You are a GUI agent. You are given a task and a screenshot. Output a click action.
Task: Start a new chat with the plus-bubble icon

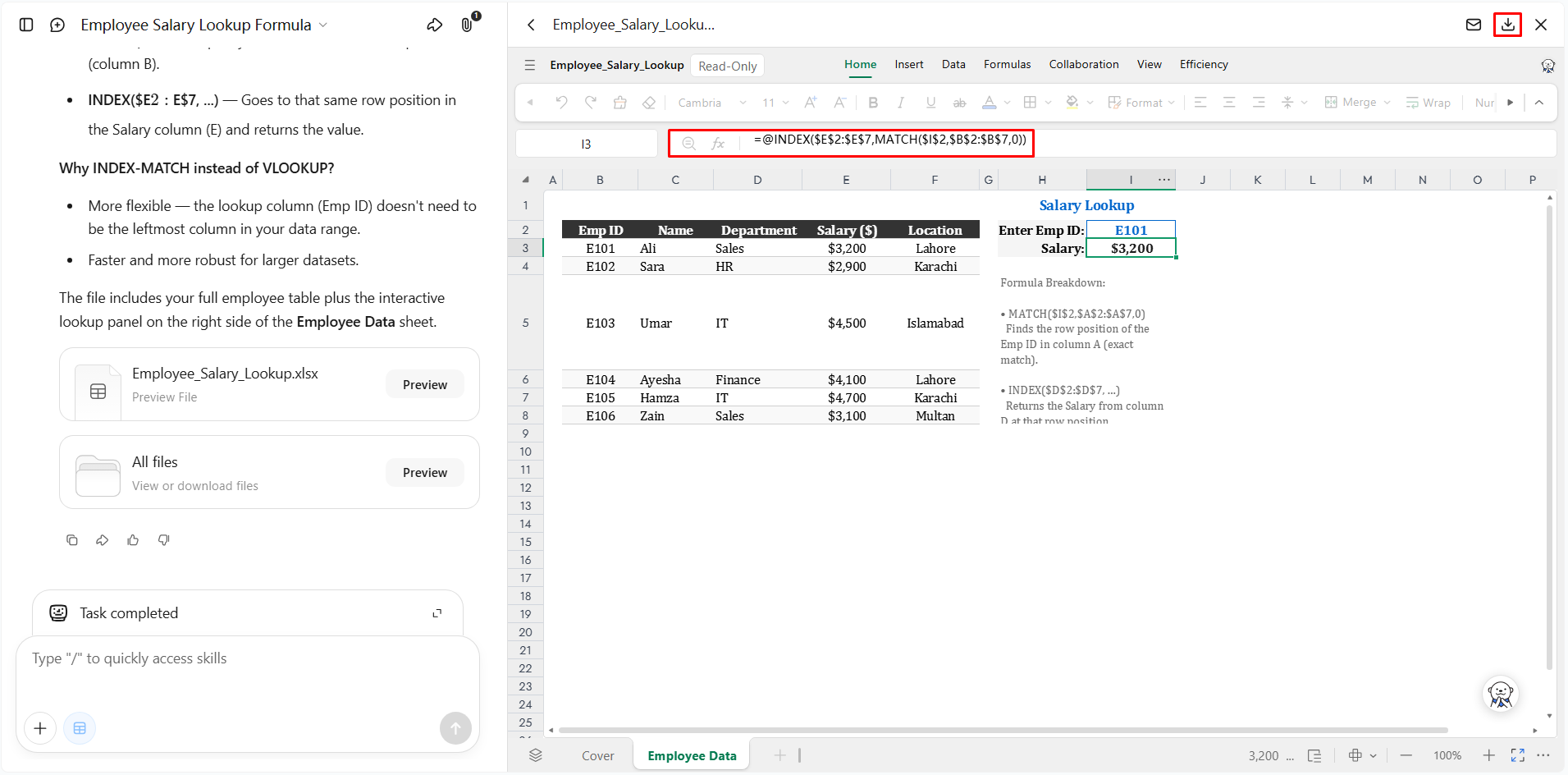[x=57, y=25]
